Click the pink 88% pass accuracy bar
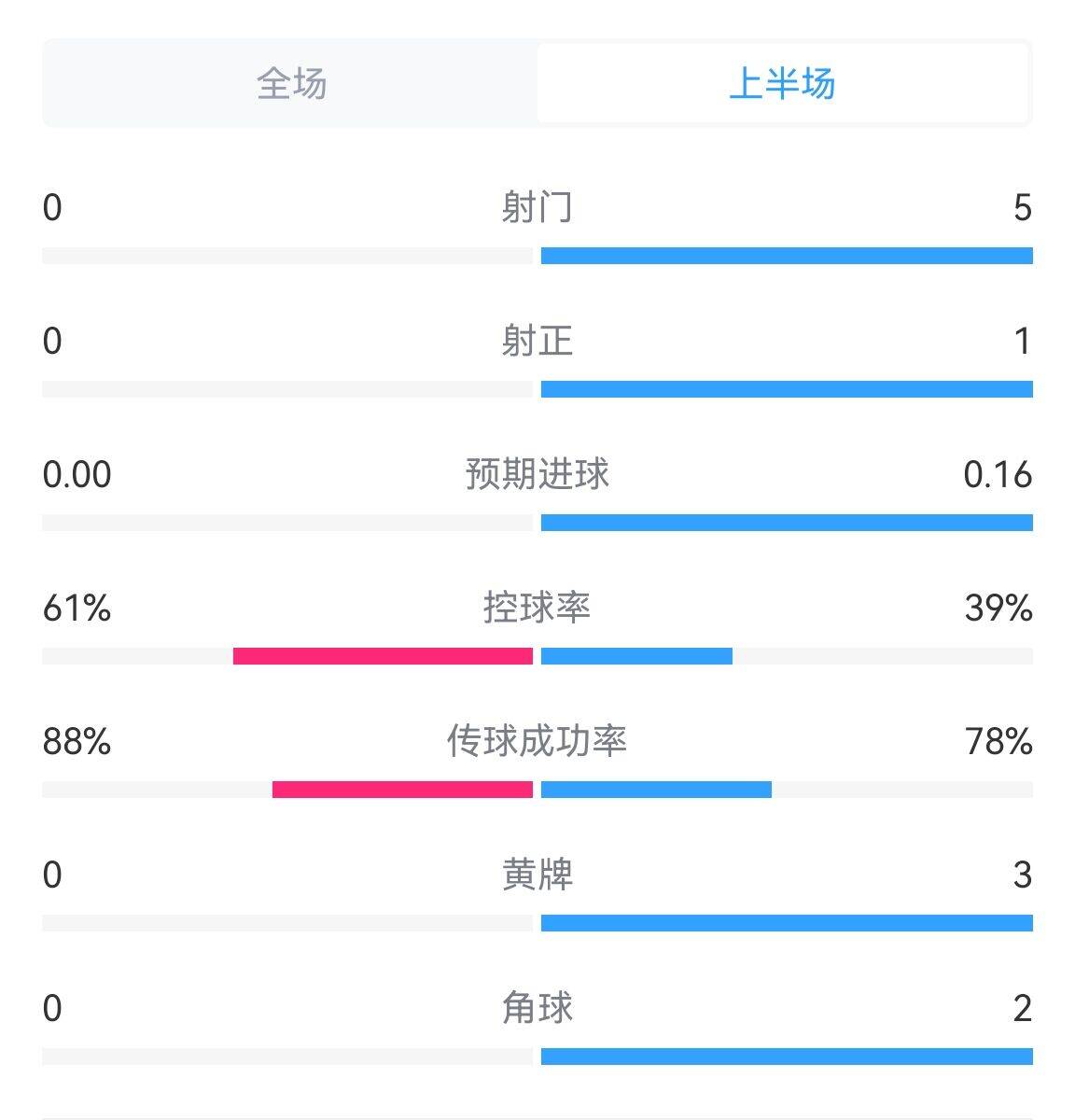Image resolution: width=1075 pixels, height=1120 pixels. (x=402, y=790)
